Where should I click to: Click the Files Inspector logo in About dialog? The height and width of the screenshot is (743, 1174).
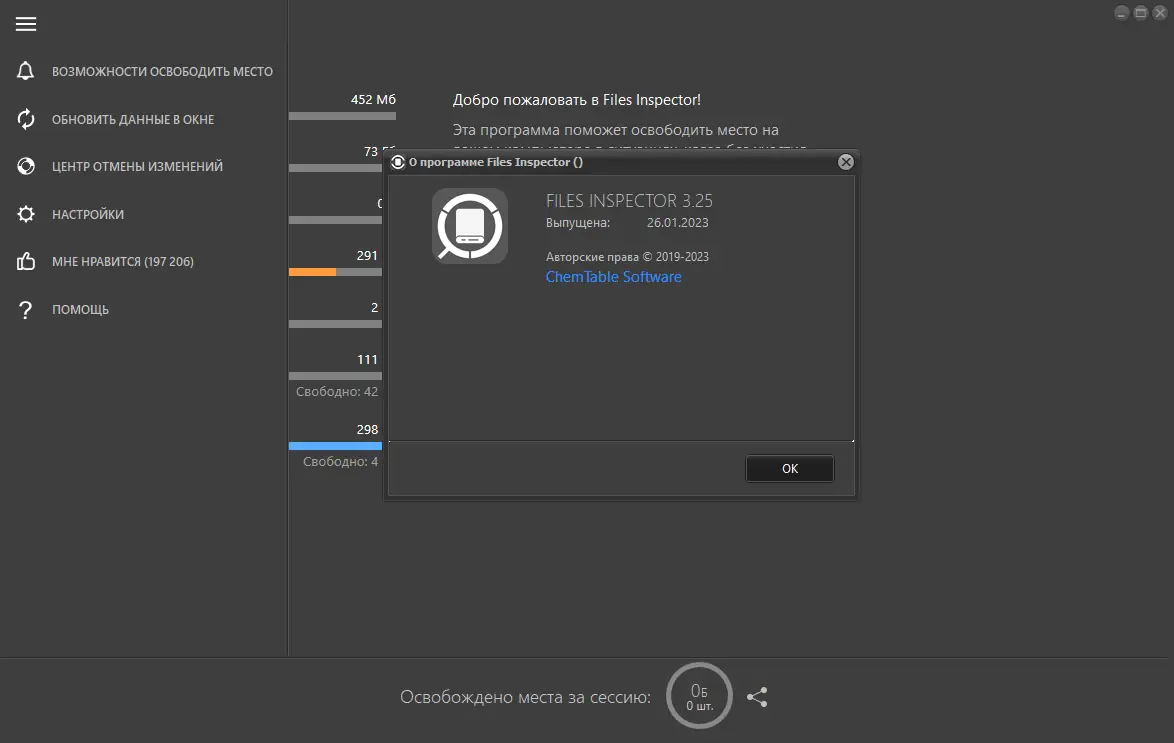(x=469, y=226)
